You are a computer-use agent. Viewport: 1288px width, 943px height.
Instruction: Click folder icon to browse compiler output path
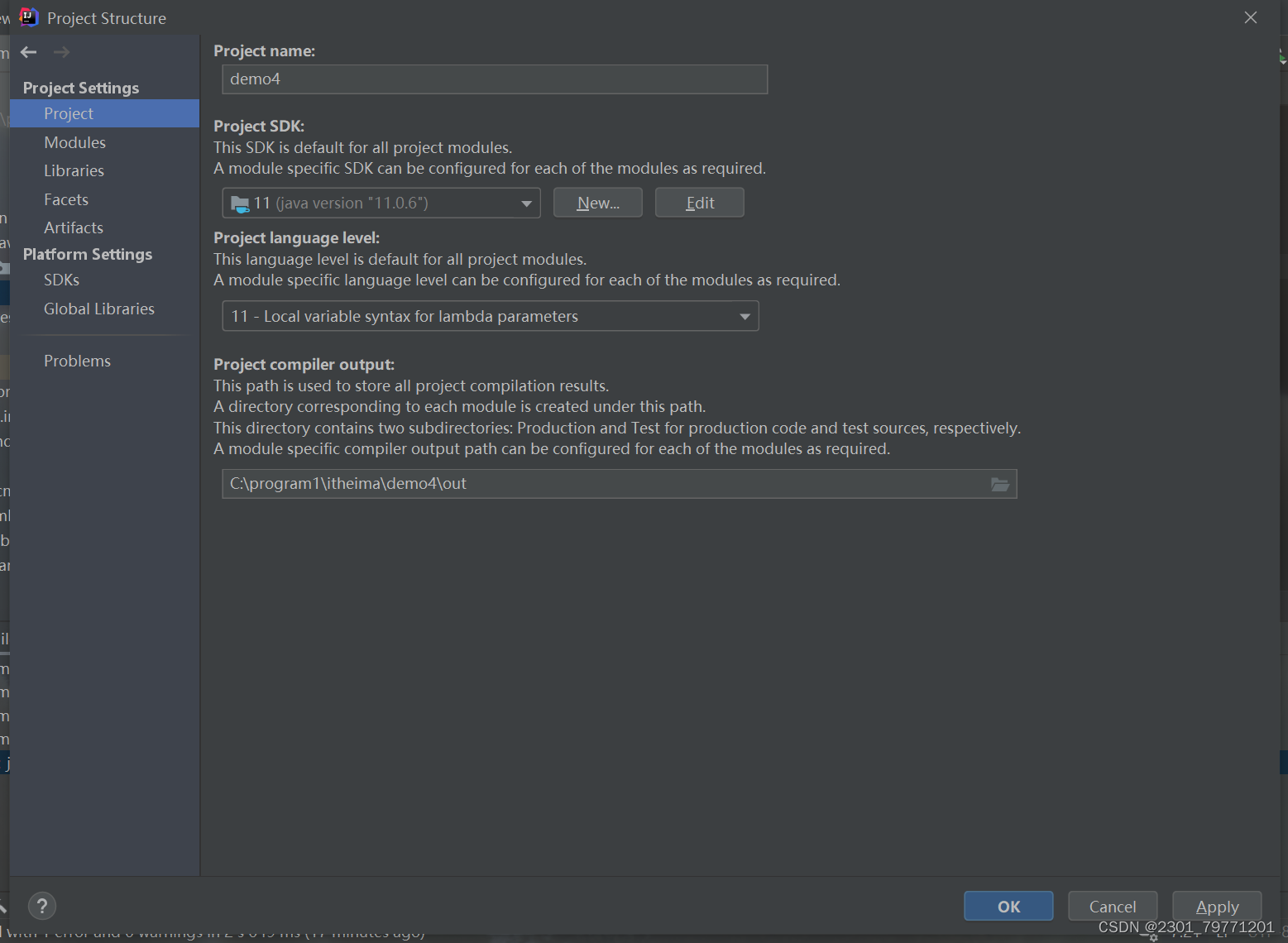tap(999, 484)
